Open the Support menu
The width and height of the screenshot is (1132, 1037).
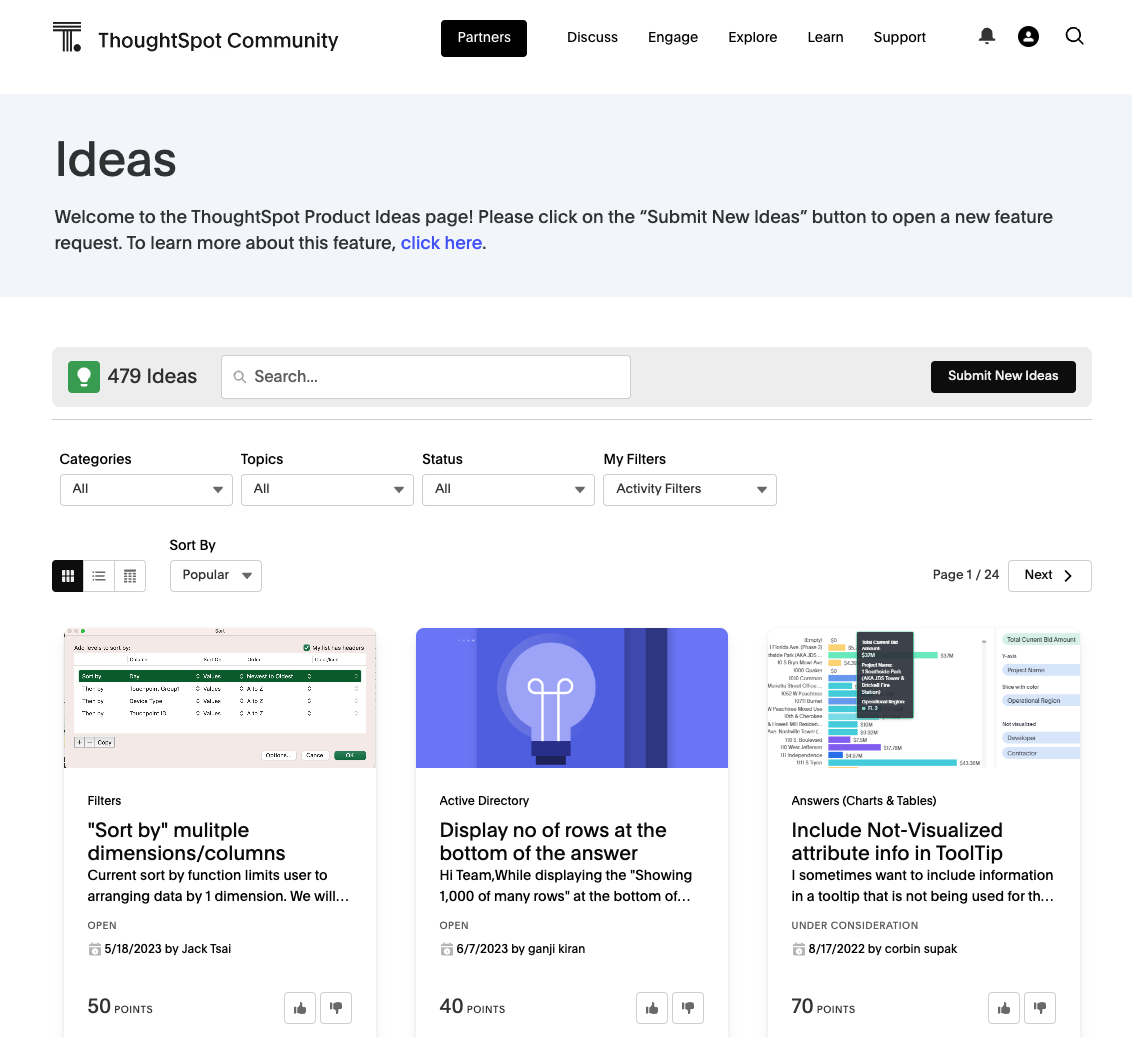pyautogui.click(x=900, y=38)
